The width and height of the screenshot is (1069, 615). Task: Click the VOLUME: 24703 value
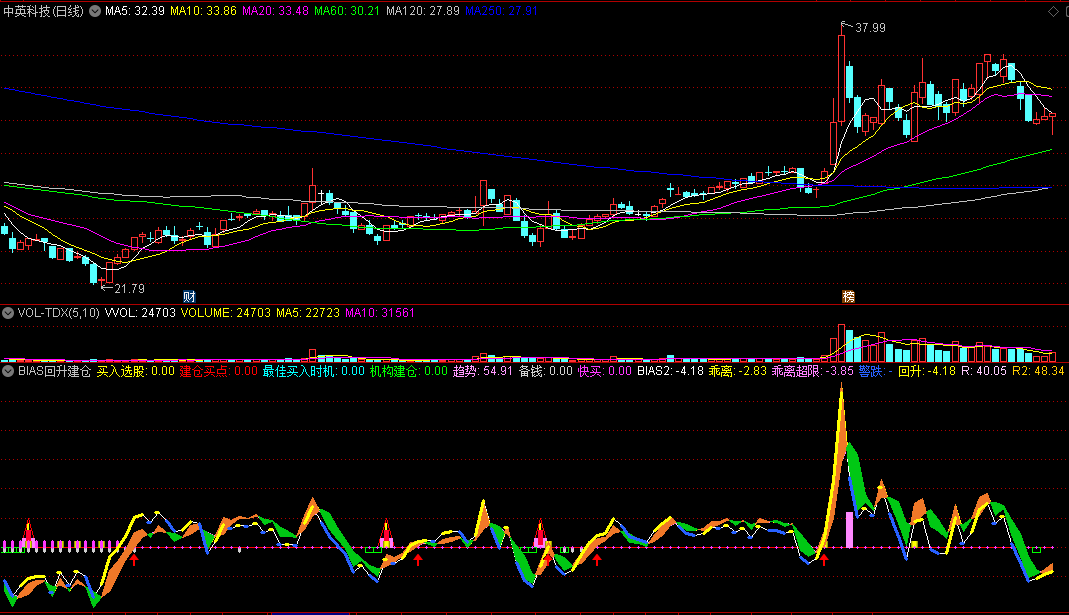click(226, 313)
